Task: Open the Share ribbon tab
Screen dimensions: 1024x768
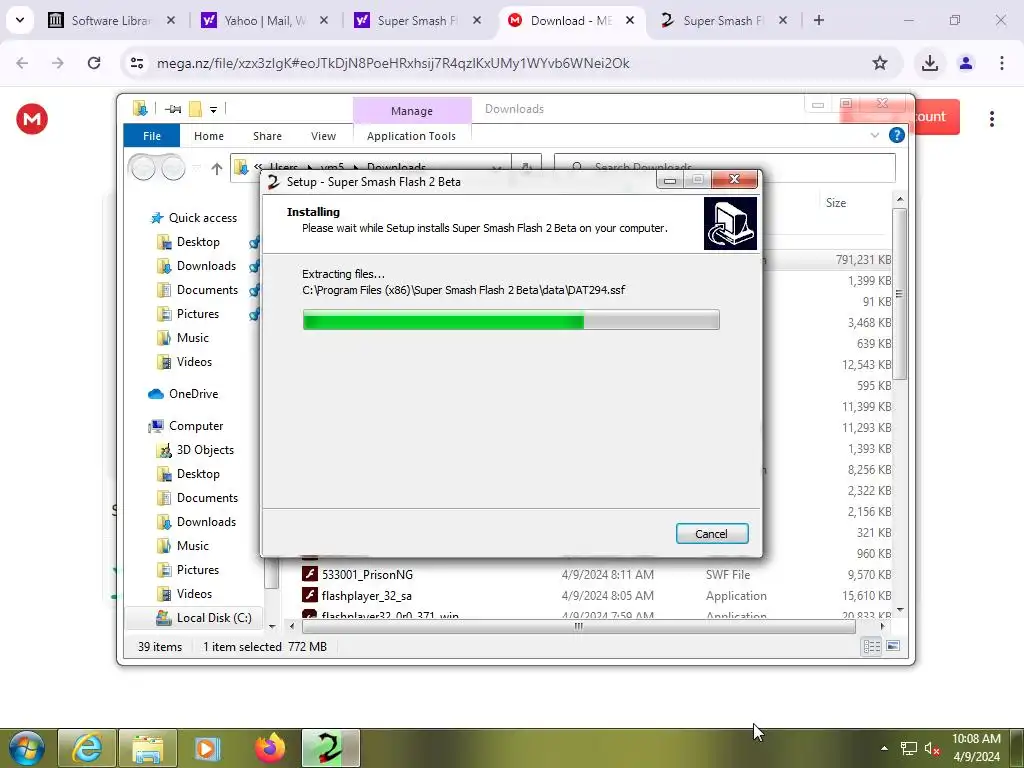Action: [267, 136]
